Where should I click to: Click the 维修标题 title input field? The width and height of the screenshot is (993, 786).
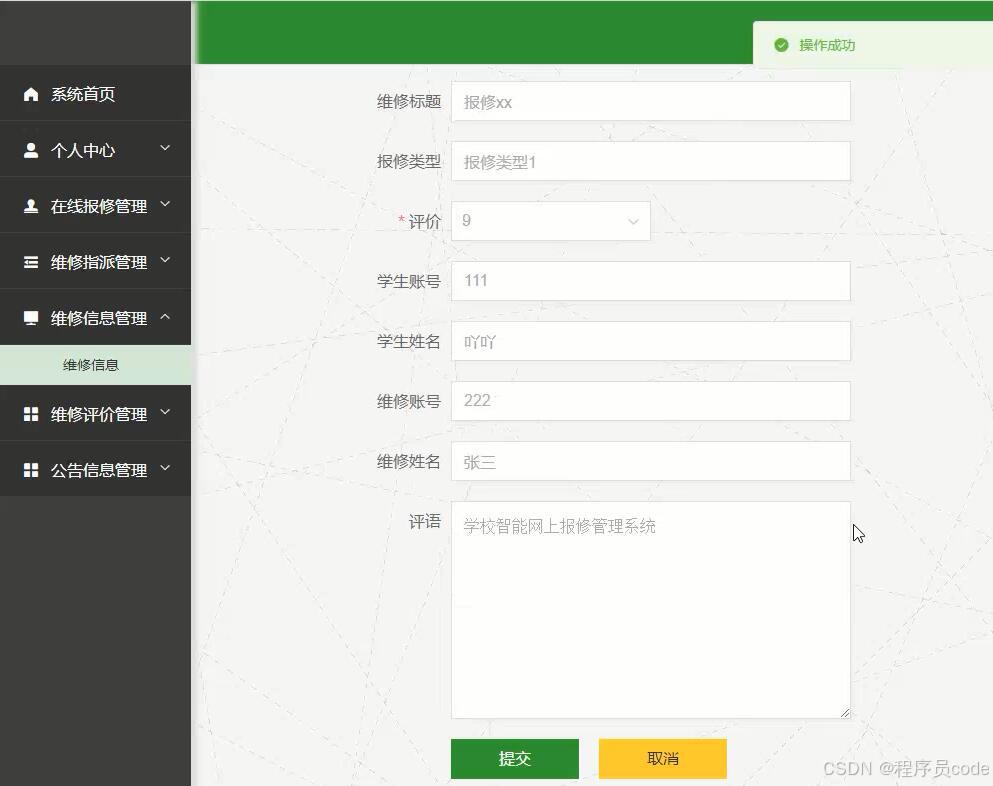click(x=650, y=101)
